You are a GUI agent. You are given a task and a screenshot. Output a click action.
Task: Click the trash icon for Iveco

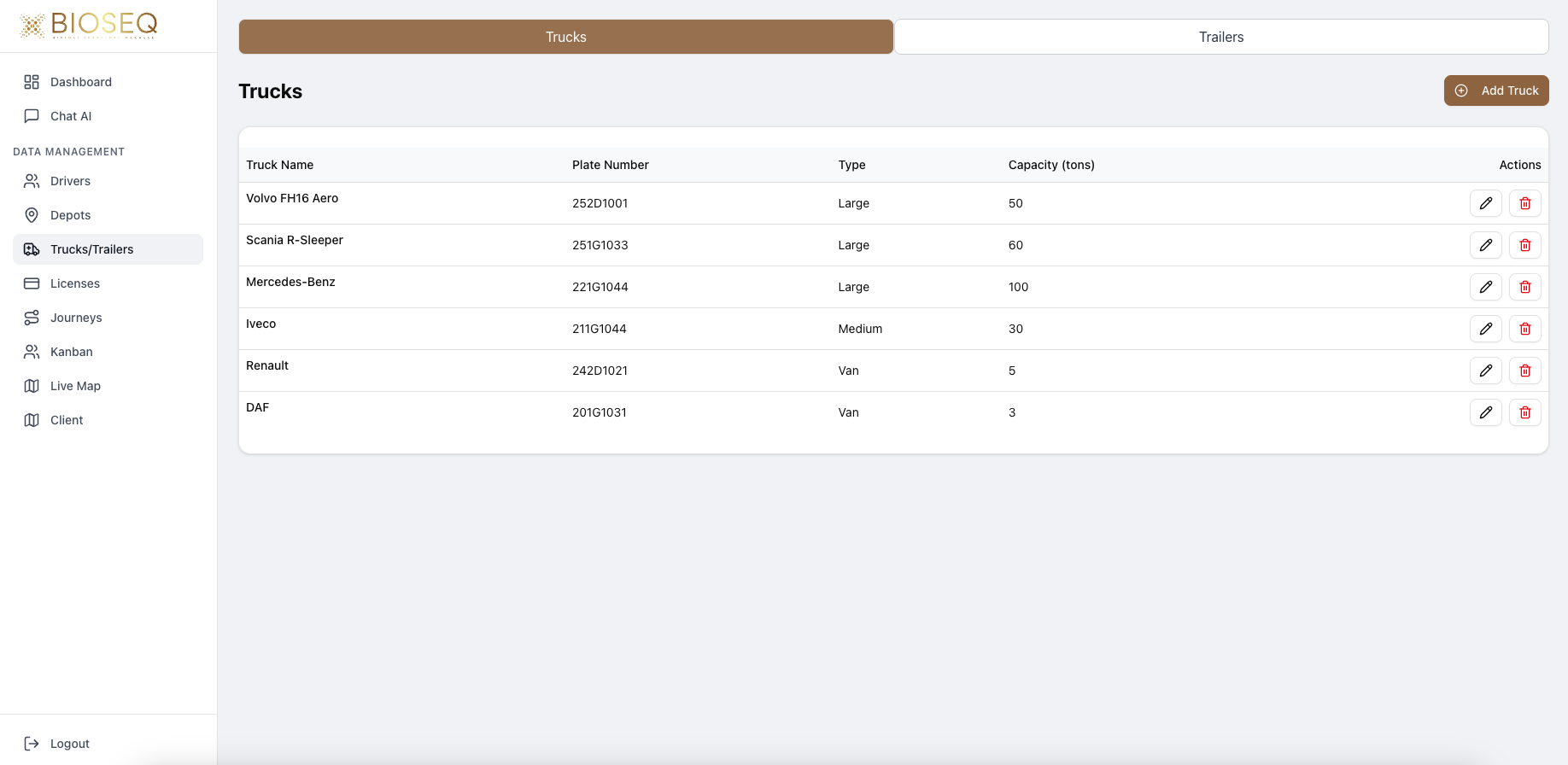click(x=1524, y=329)
